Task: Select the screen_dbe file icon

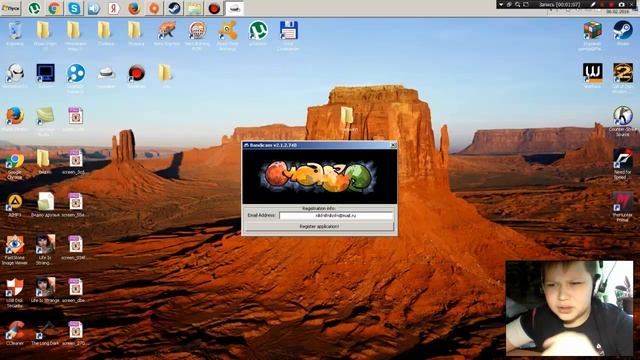Action: pos(75,290)
